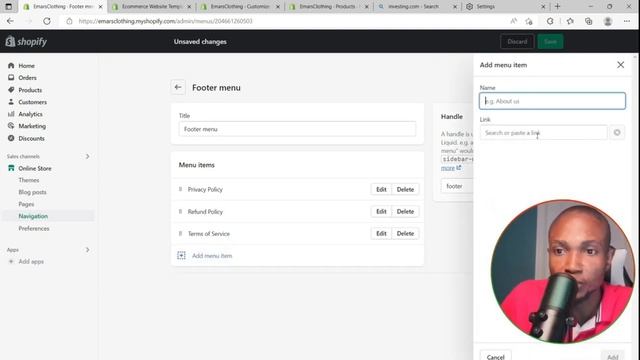Grab Refund Policy drag handle
The image size is (640, 360).
click(180, 211)
